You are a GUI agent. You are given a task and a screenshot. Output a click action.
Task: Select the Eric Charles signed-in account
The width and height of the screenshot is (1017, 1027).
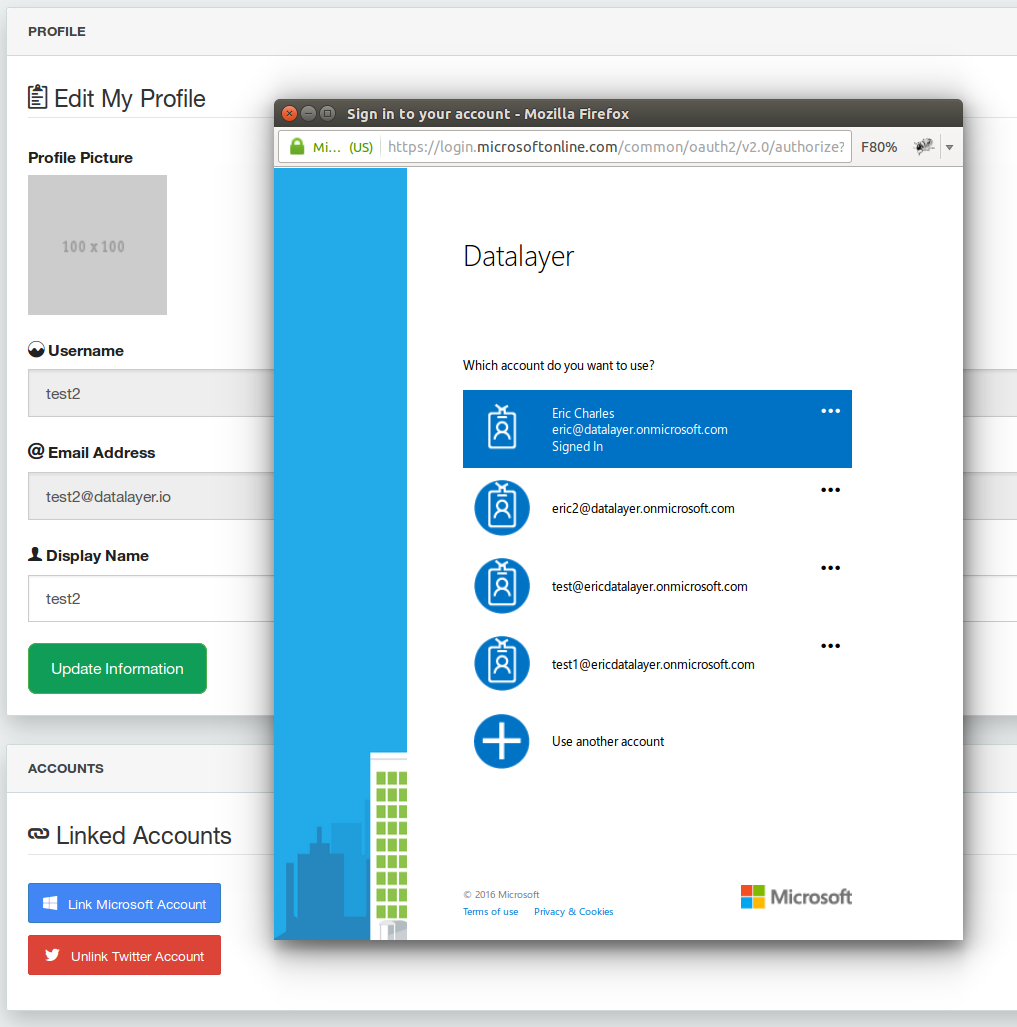click(657, 429)
